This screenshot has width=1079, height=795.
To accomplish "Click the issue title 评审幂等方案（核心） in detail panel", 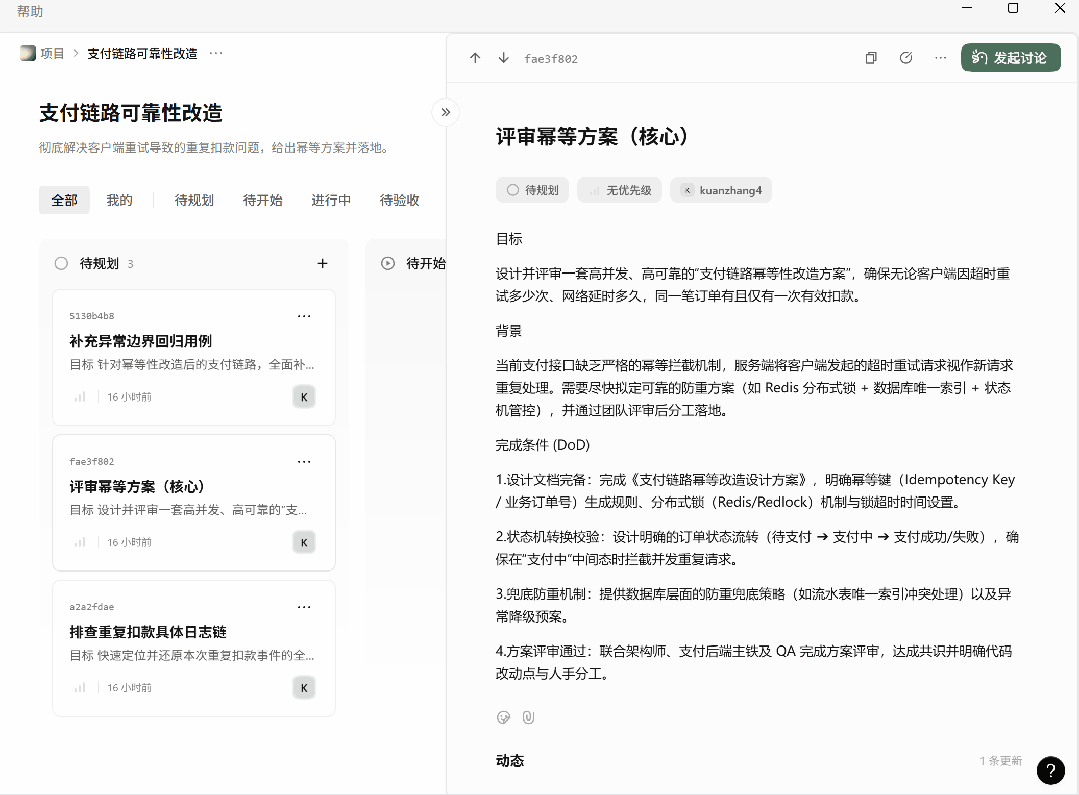I will click(x=592, y=136).
